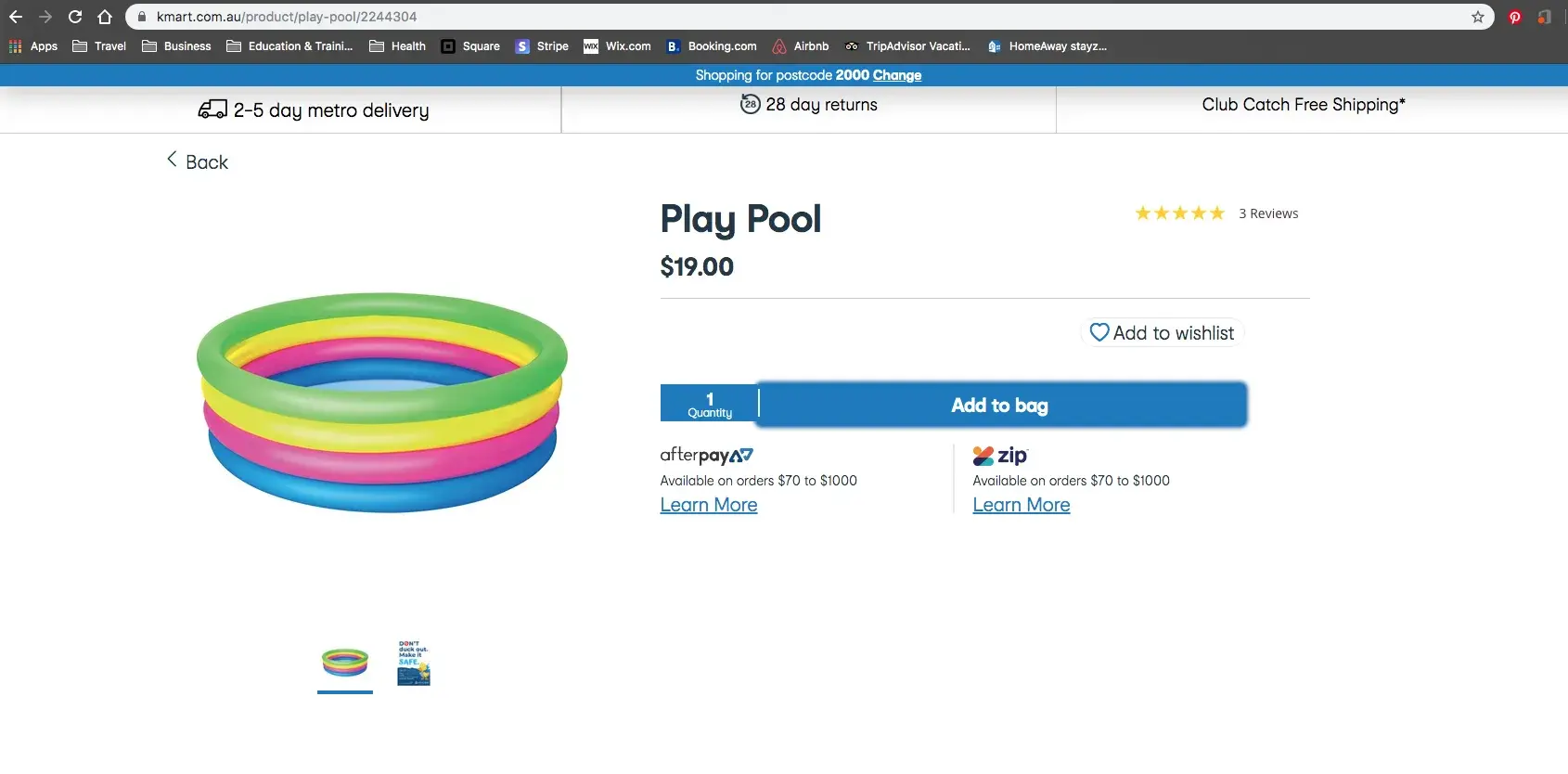Viewport: 1568px width, 774px height.
Task: Click the browser back arrow icon
Action: point(16,17)
